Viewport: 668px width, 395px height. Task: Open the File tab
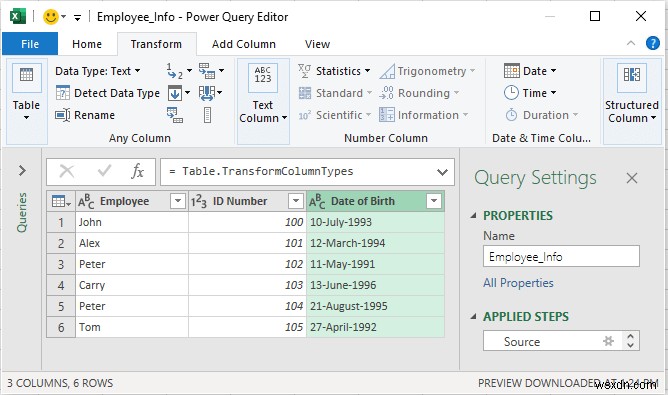(x=30, y=44)
